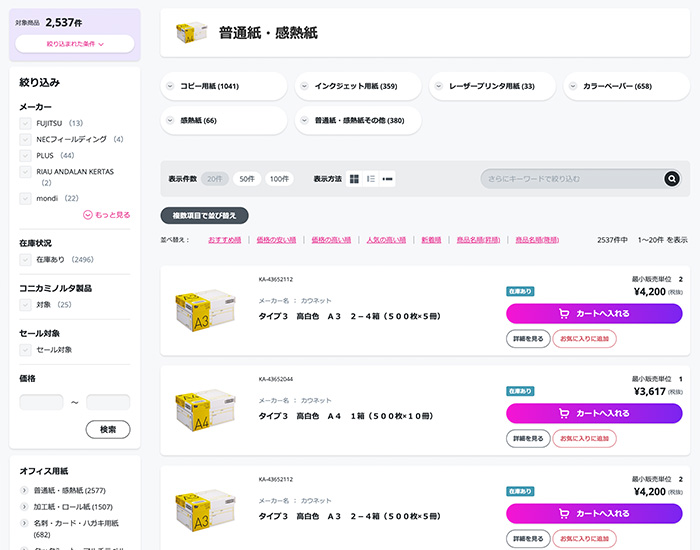The image size is (700, 550).
Task: Show 100件 per page
Action: [279, 179]
